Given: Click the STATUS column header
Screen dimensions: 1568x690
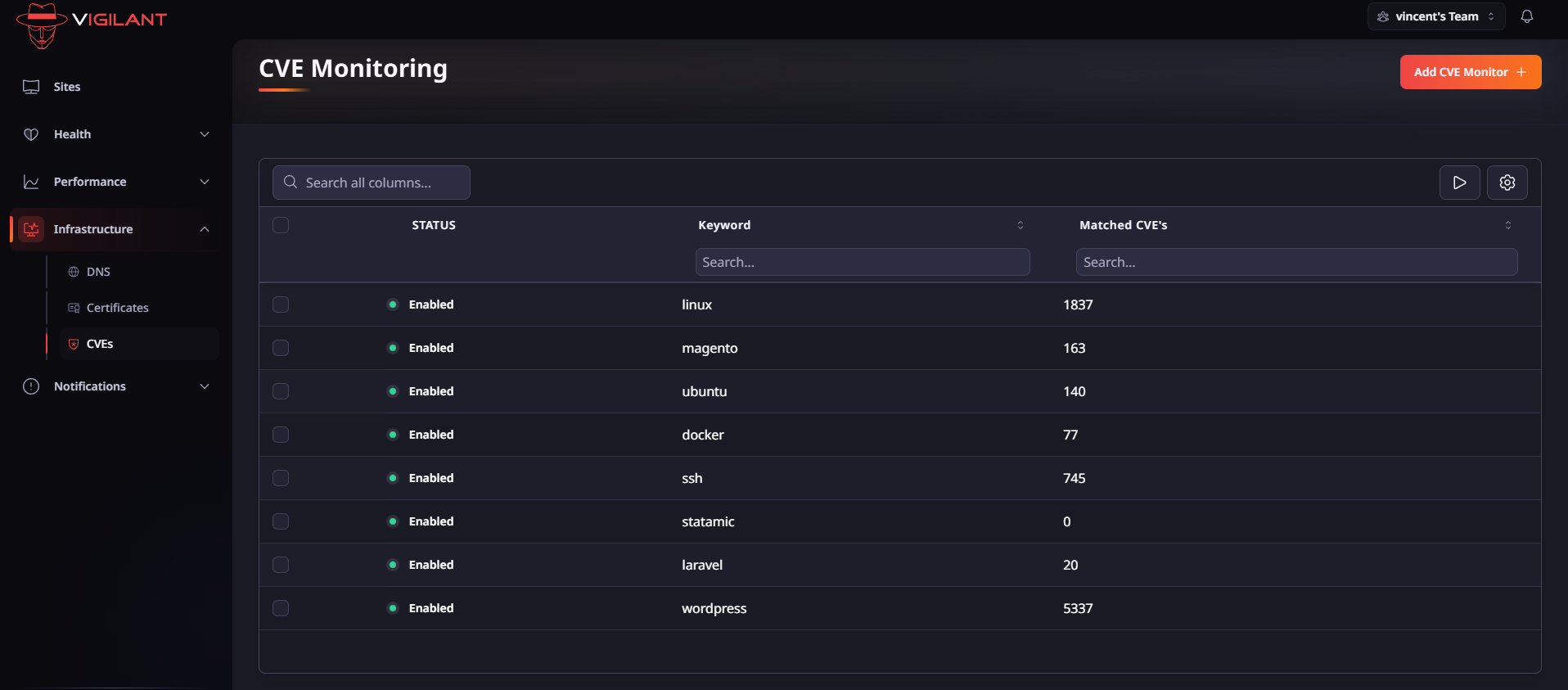Looking at the screenshot, I should coord(434,225).
